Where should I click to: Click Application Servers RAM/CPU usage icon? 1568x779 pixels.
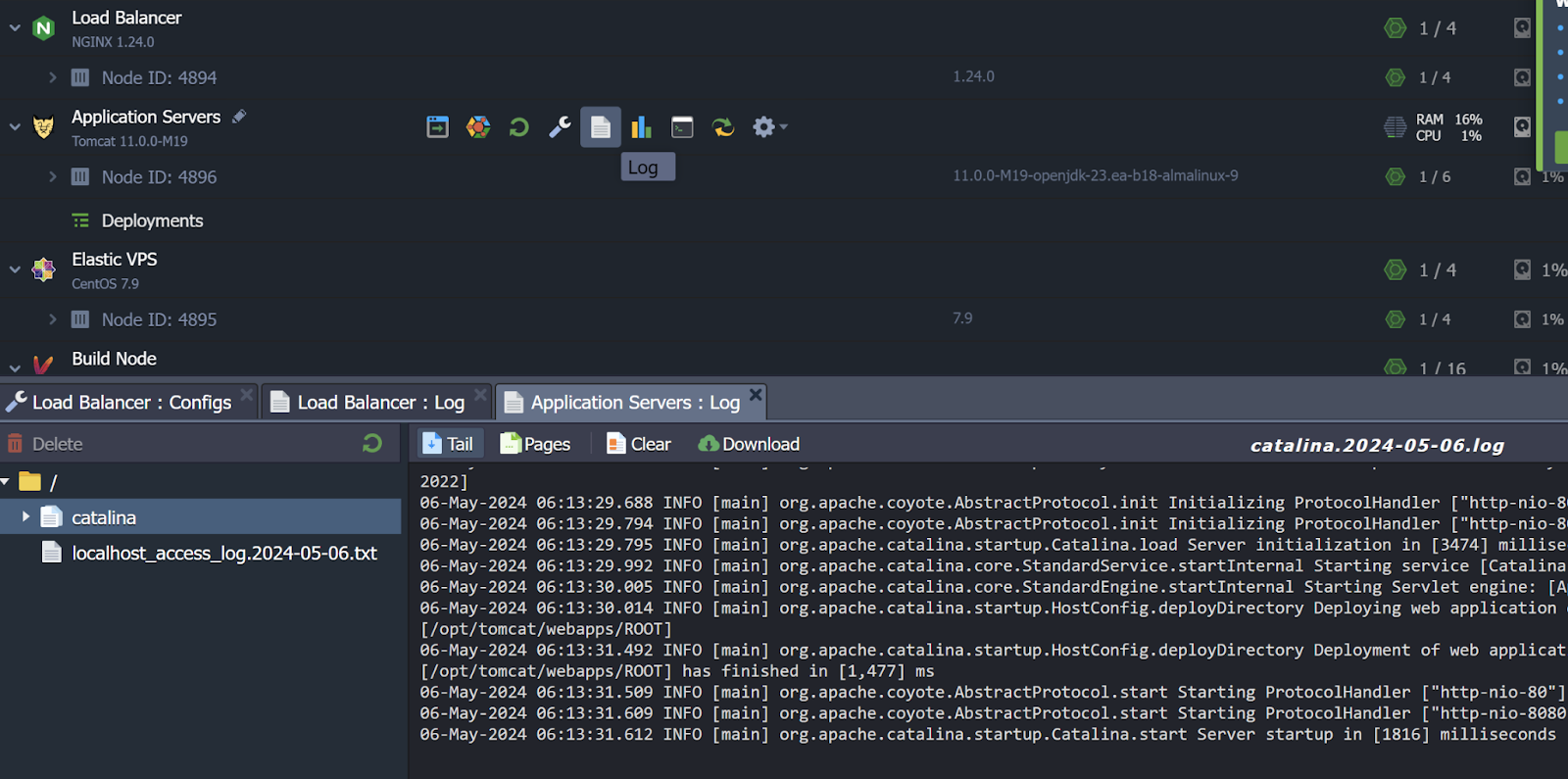[x=1395, y=127]
